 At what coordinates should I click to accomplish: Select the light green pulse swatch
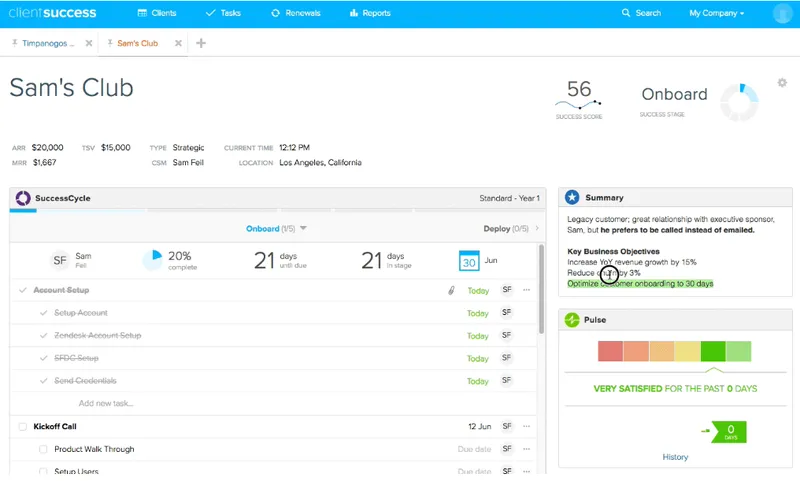pyautogui.click(x=738, y=351)
